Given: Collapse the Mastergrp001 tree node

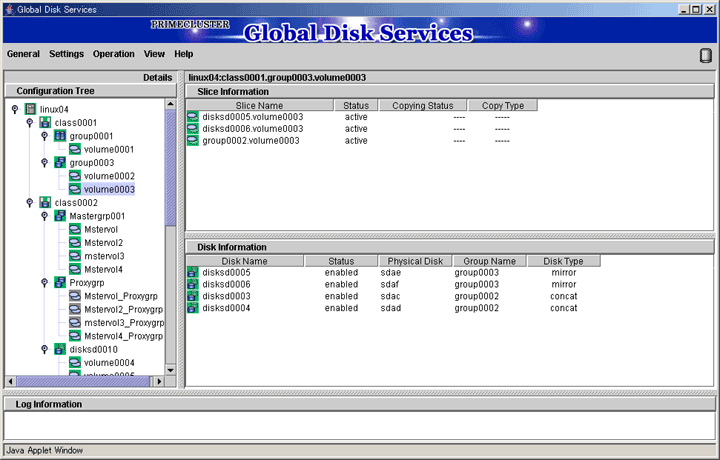Looking at the screenshot, I should click(45, 215).
